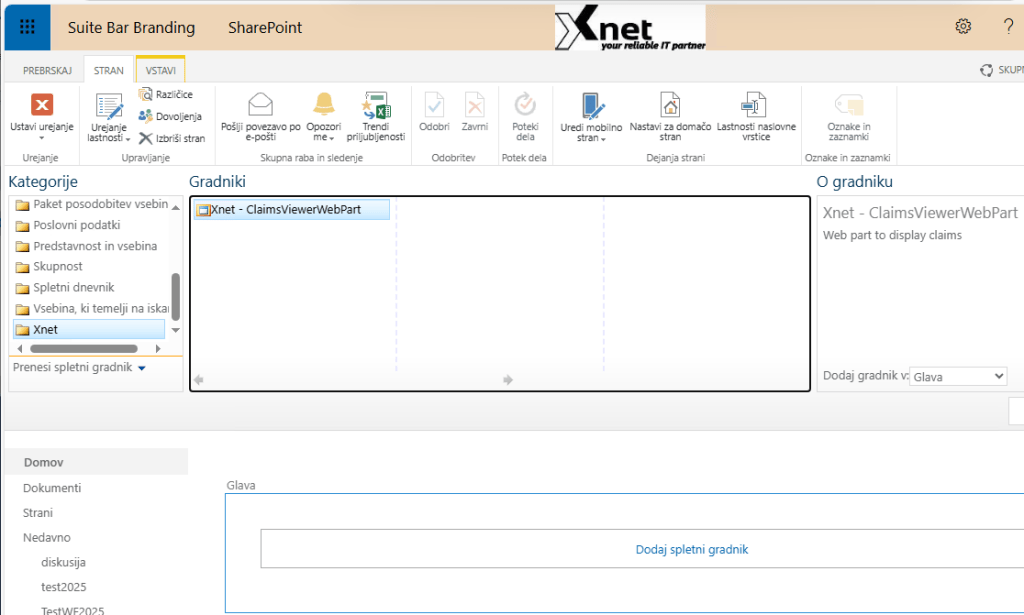Click Izbriši stran delete icon

pyautogui.click(x=172, y=138)
